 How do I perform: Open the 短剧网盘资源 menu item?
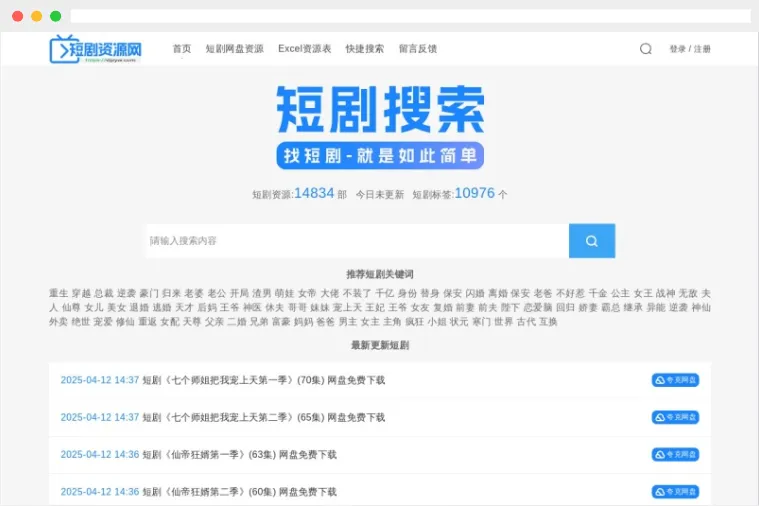pyautogui.click(x=234, y=49)
